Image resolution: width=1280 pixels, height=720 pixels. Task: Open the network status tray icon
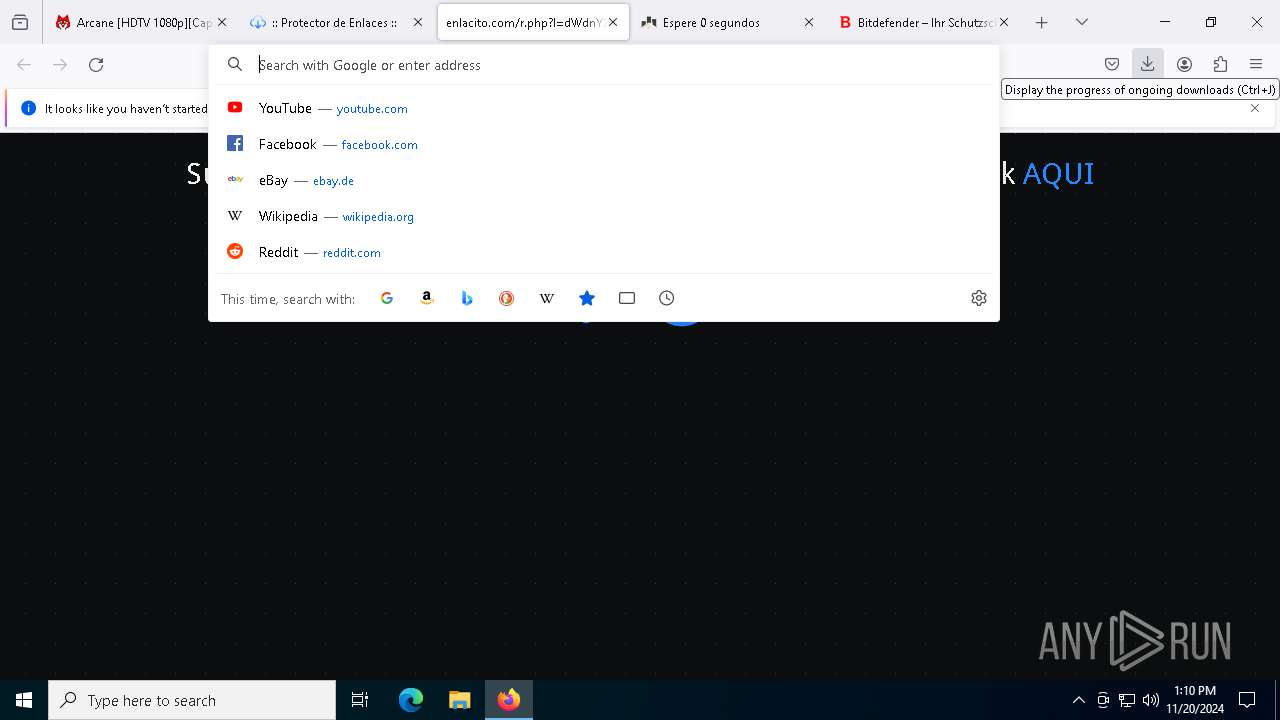click(1127, 700)
